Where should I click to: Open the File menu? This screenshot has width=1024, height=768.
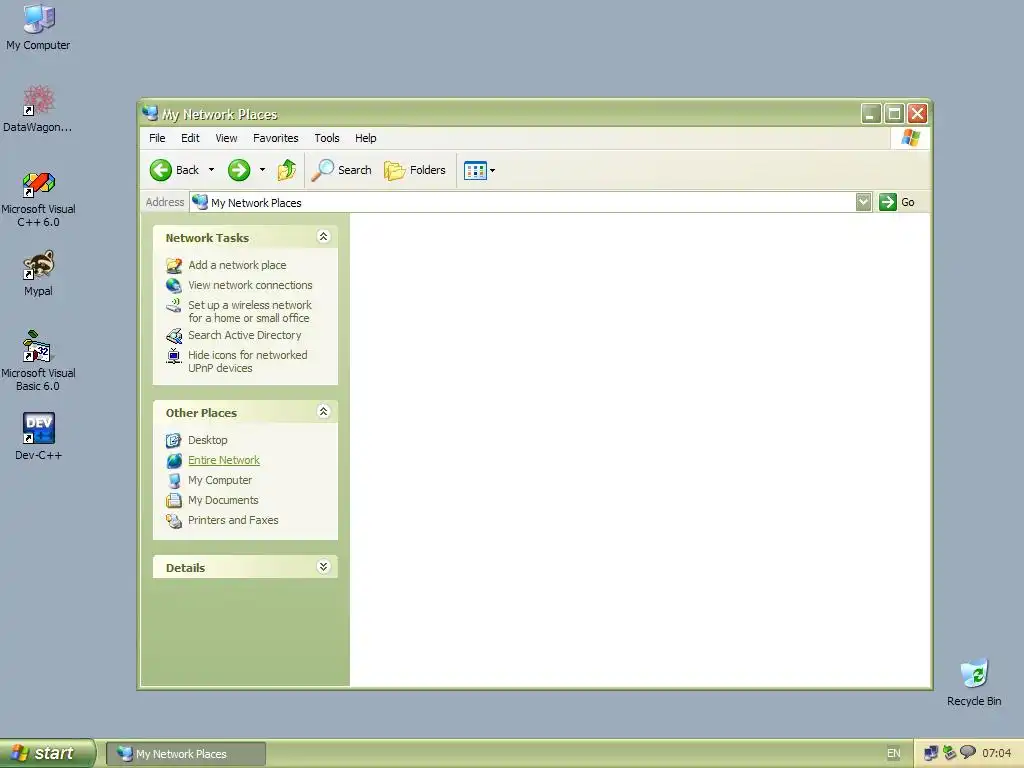click(x=157, y=138)
